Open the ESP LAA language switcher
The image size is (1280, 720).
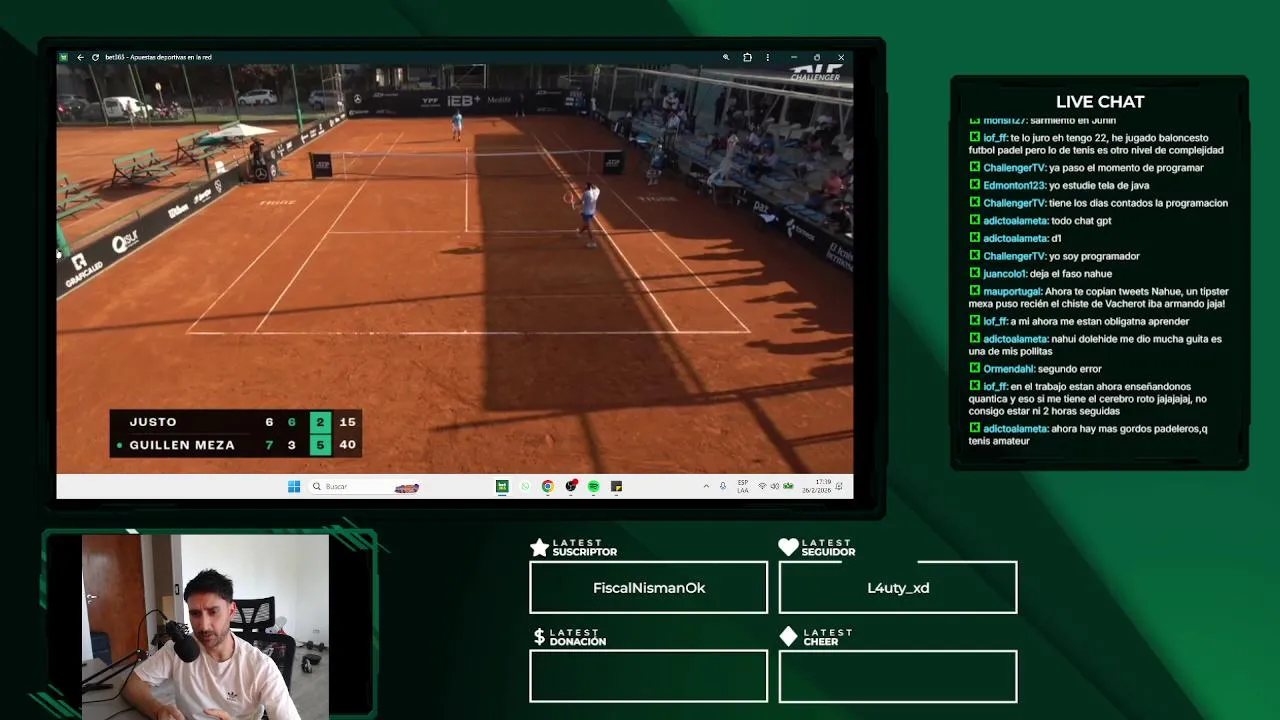[743, 486]
